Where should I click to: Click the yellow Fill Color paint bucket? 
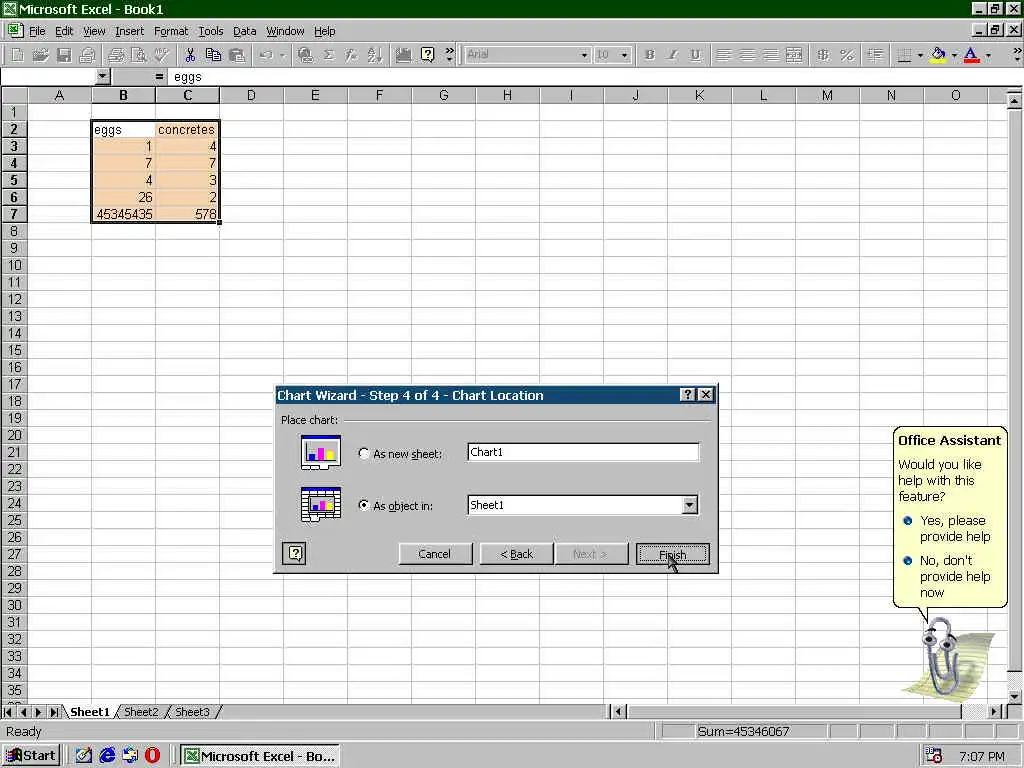(x=938, y=56)
